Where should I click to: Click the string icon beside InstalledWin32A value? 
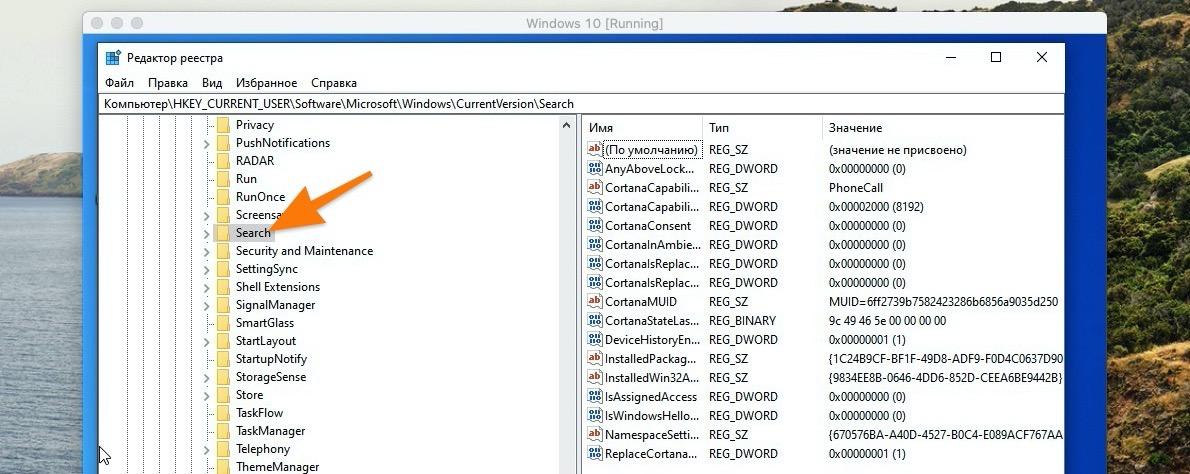coord(595,377)
